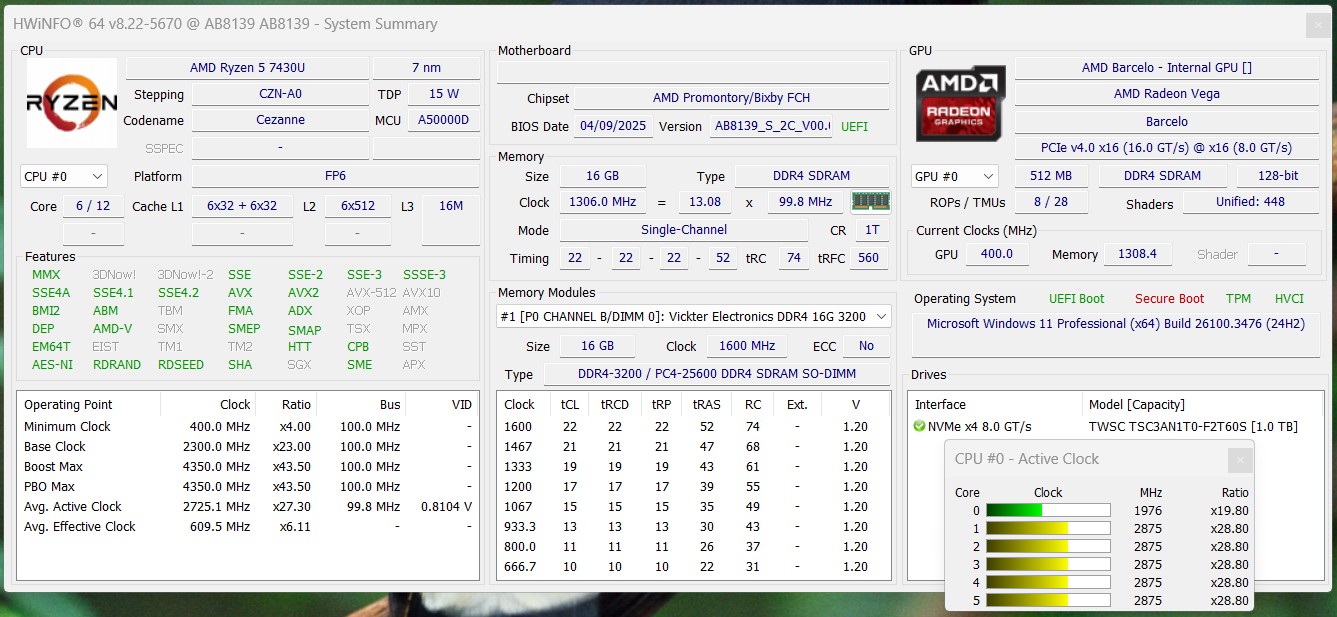Select the TWSC TSC3AN1T0-F2T60S drive entry
The image size is (1337, 617).
tap(1193, 427)
